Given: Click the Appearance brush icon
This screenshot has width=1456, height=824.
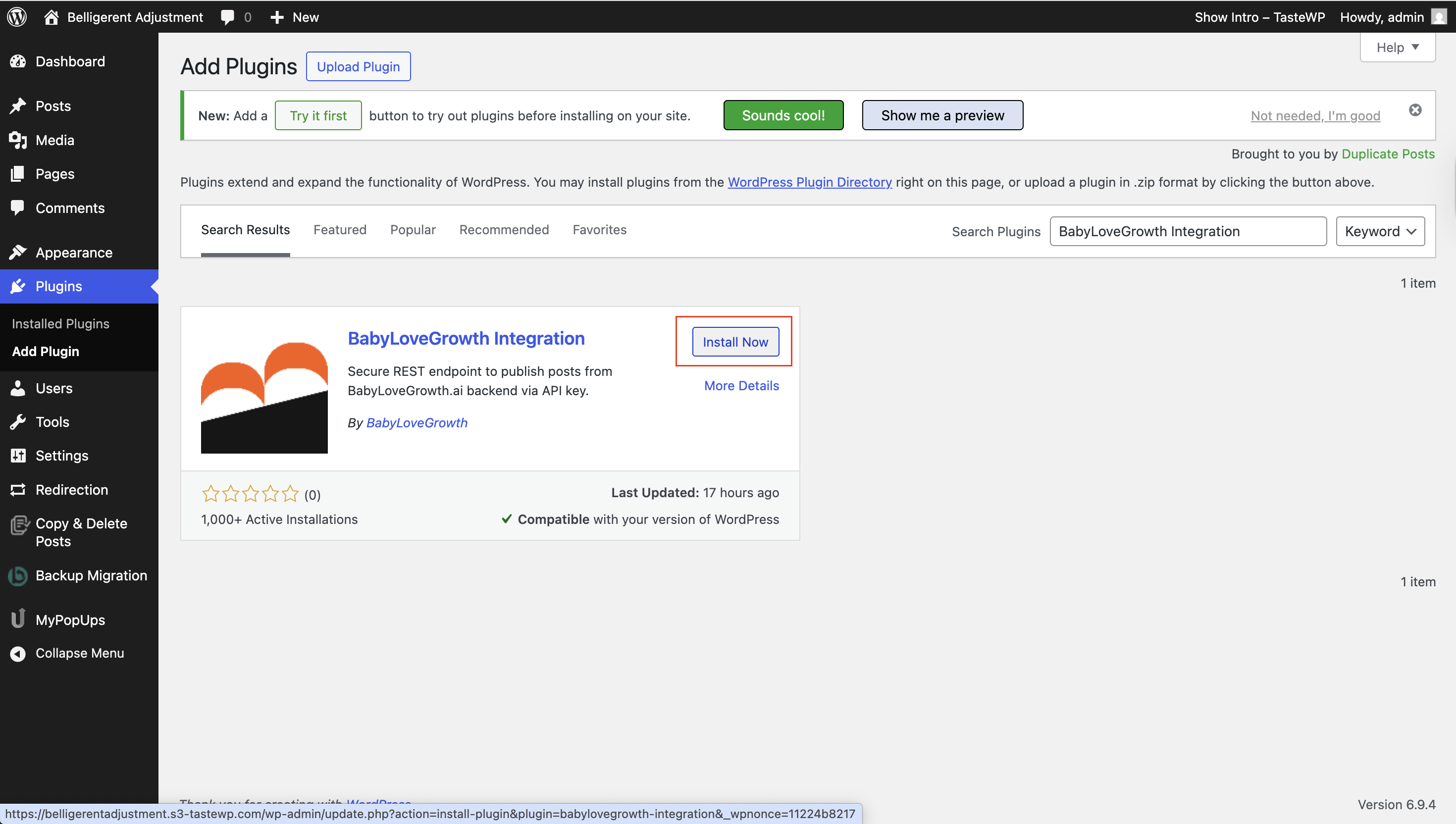Looking at the screenshot, I should [x=18, y=253].
